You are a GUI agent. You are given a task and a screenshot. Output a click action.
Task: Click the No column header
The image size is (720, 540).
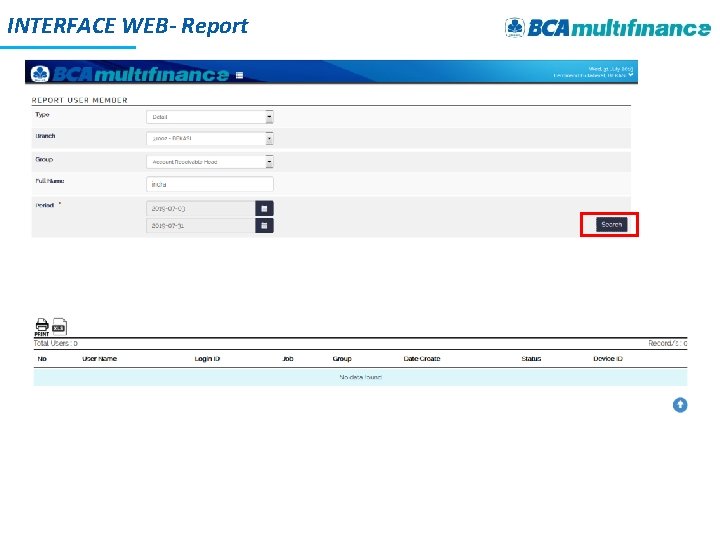(42, 359)
